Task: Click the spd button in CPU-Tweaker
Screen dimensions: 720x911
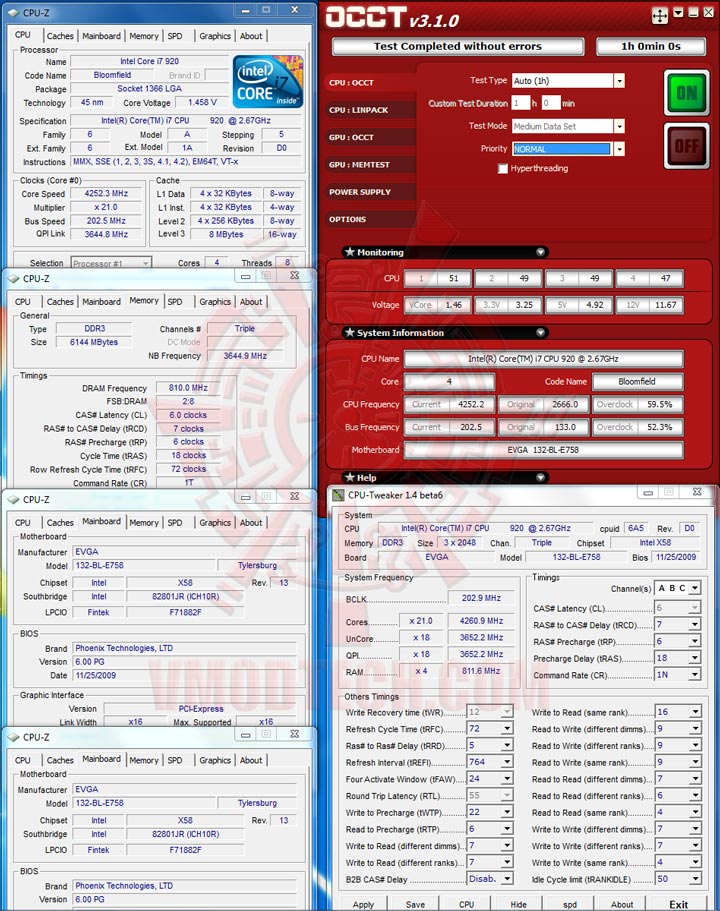Action: [570, 904]
